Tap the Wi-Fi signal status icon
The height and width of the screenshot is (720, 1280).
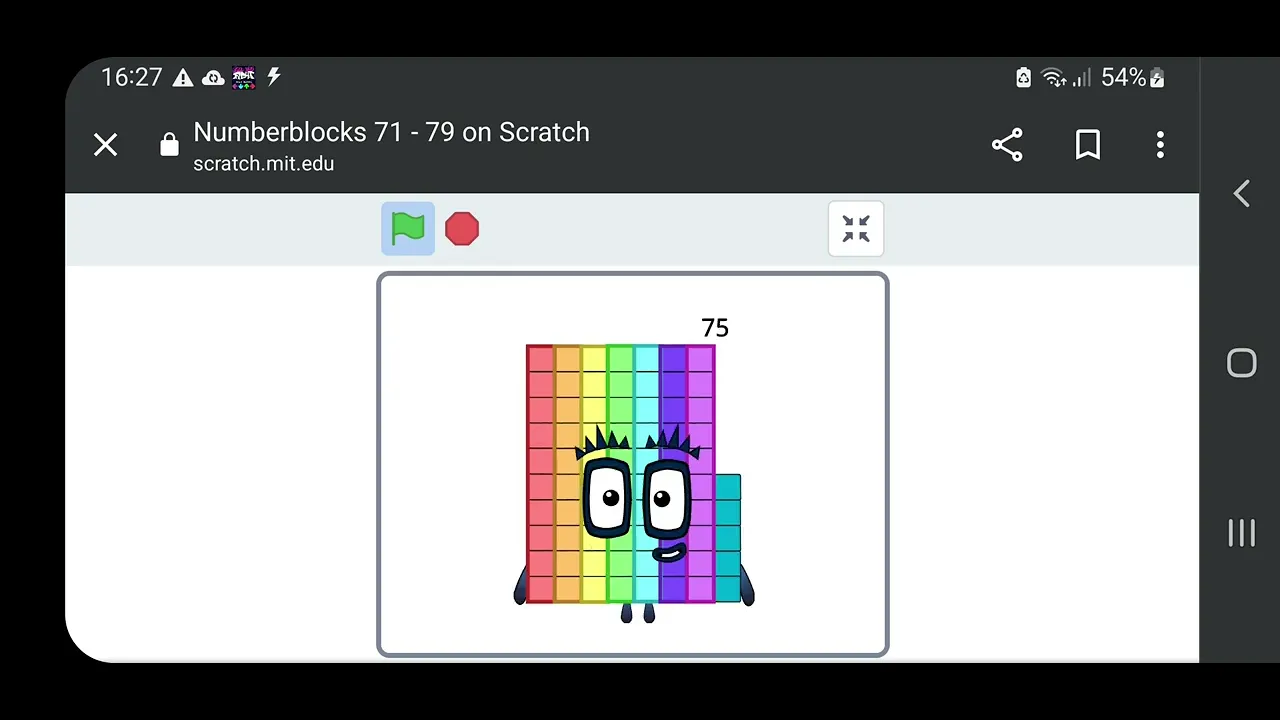1053,78
